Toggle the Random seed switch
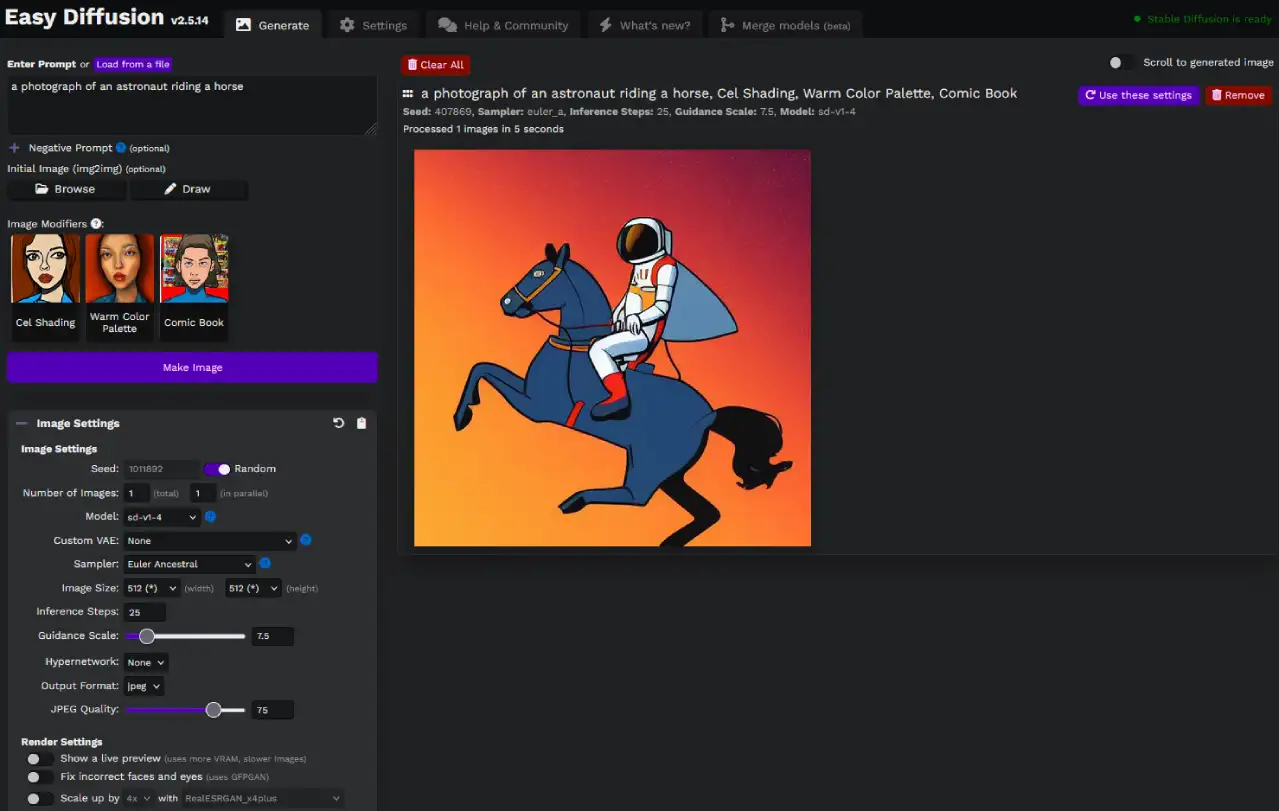Viewport: 1279px width, 811px height. [x=217, y=469]
